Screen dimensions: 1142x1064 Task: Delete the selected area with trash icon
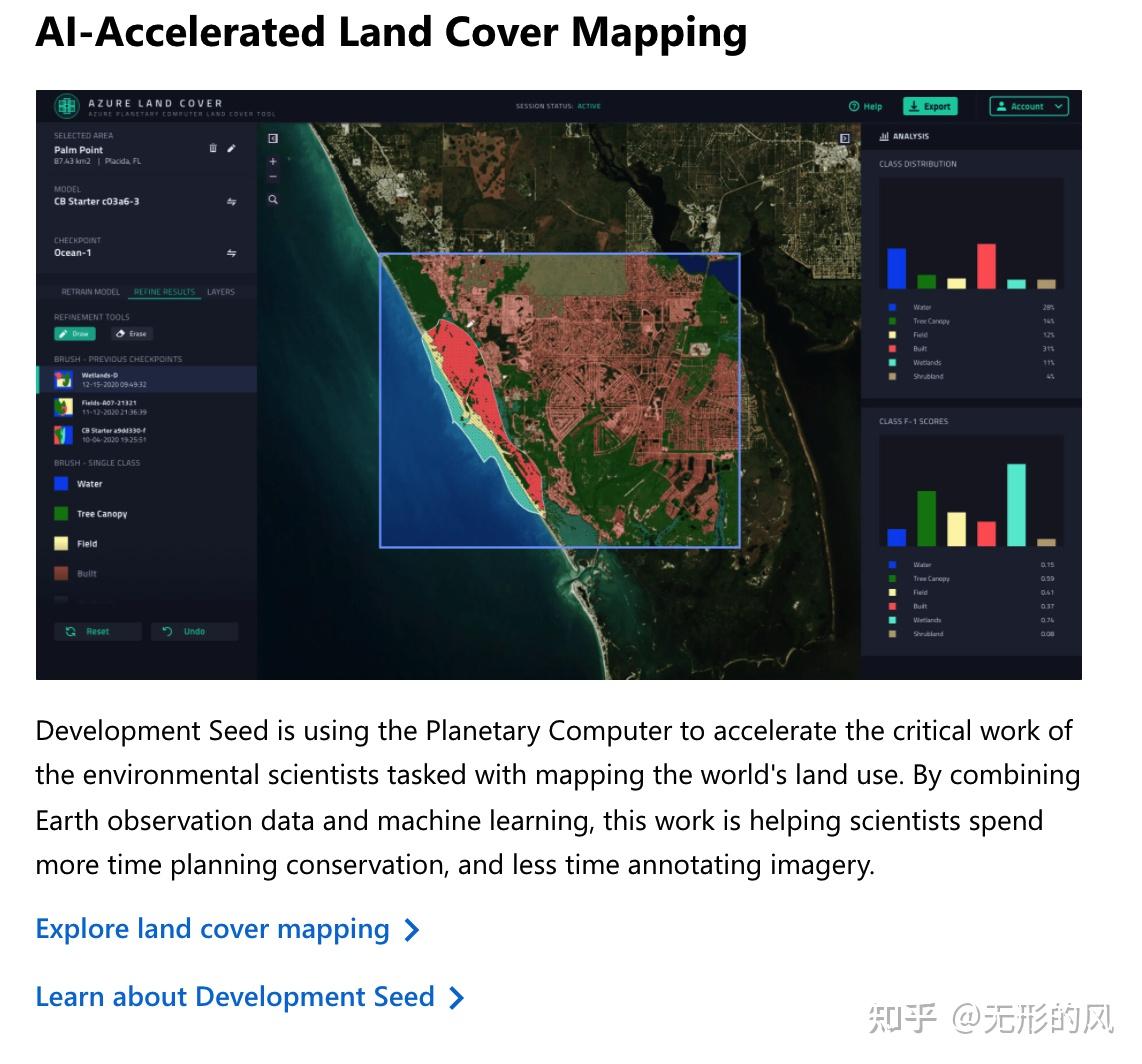pyautogui.click(x=213, y=149)
